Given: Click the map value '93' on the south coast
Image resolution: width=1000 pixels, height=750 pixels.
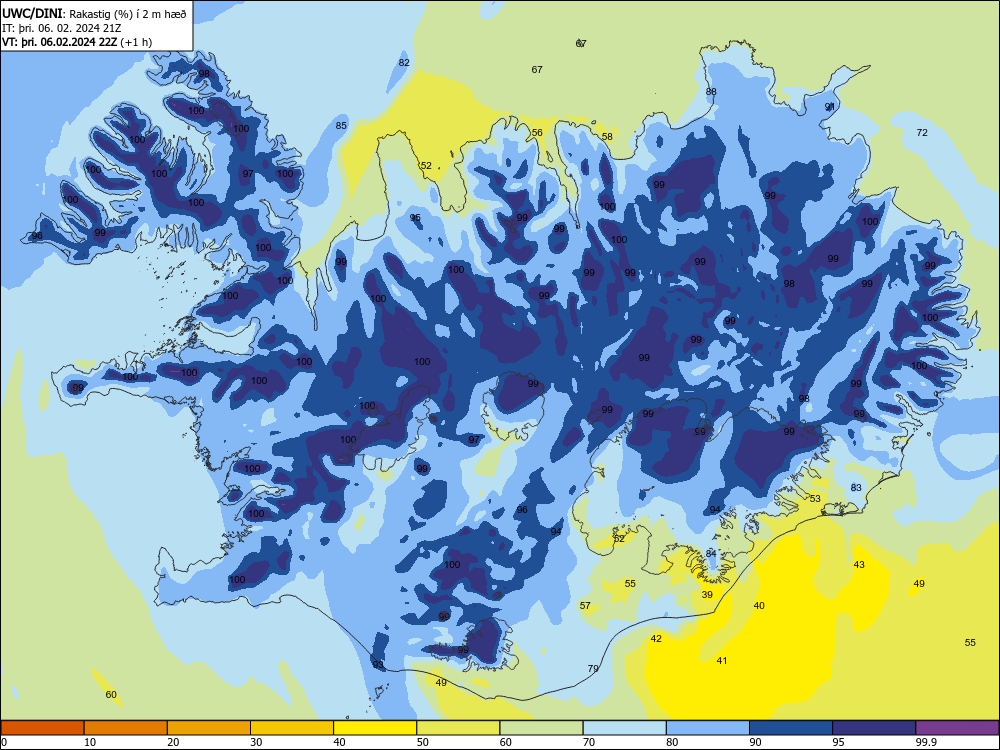Looking at the screenshot, I should pyautogui.click(x=378, y=665).
